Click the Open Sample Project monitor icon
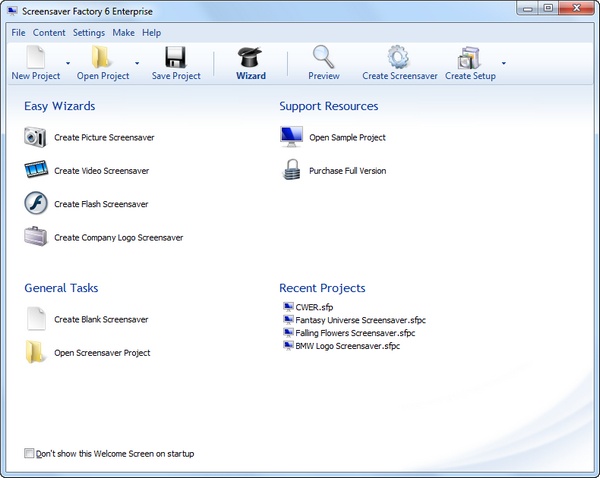Viewport: 600px width, 478px height. (291, 138)
